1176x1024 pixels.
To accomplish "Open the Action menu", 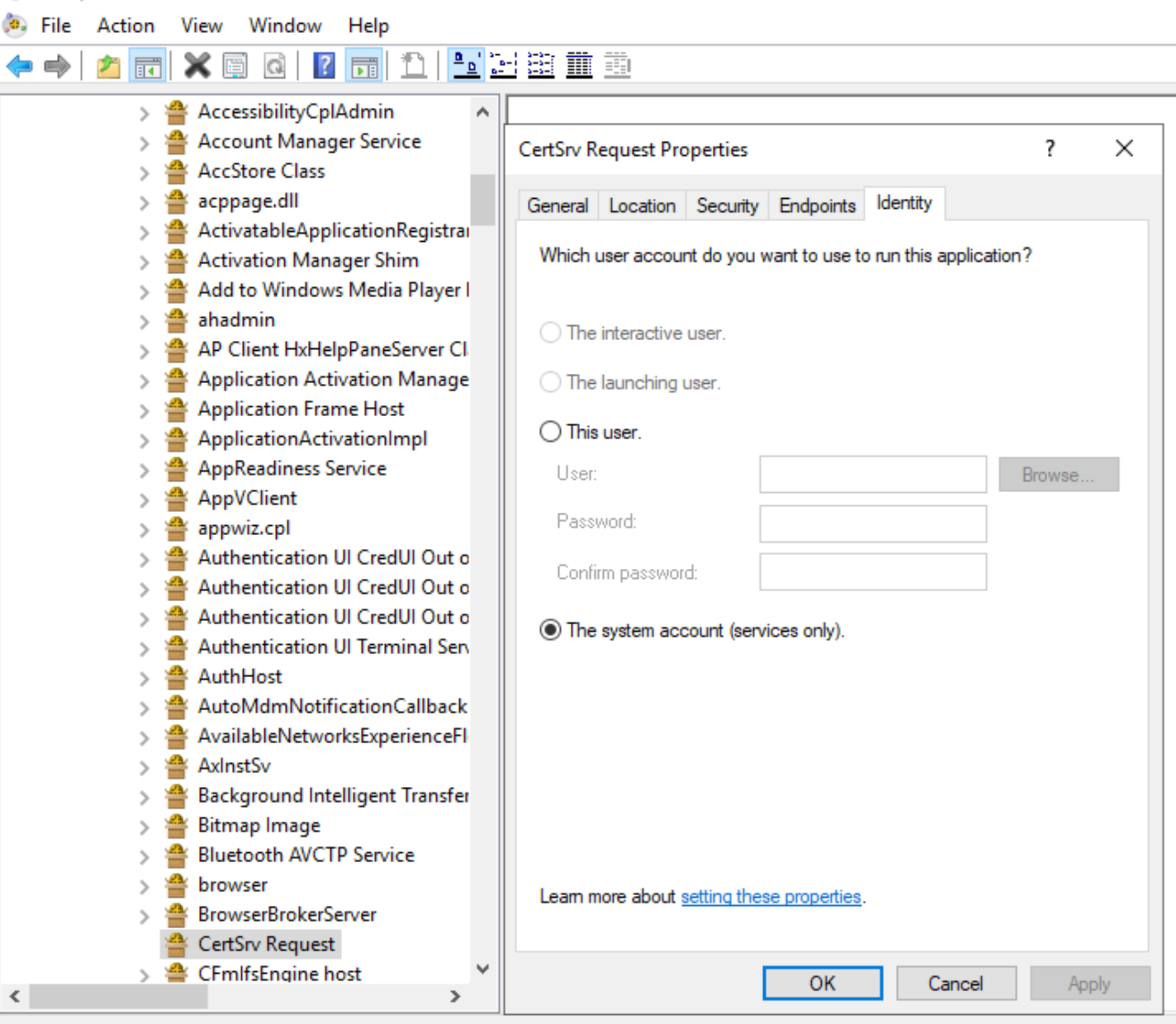I will [x=126, y=26].
